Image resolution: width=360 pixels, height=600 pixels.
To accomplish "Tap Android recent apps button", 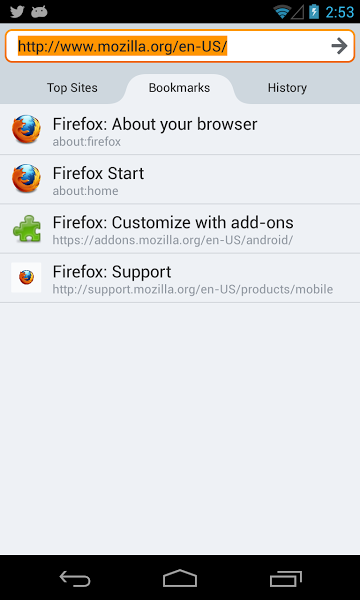I will [285, 579].
